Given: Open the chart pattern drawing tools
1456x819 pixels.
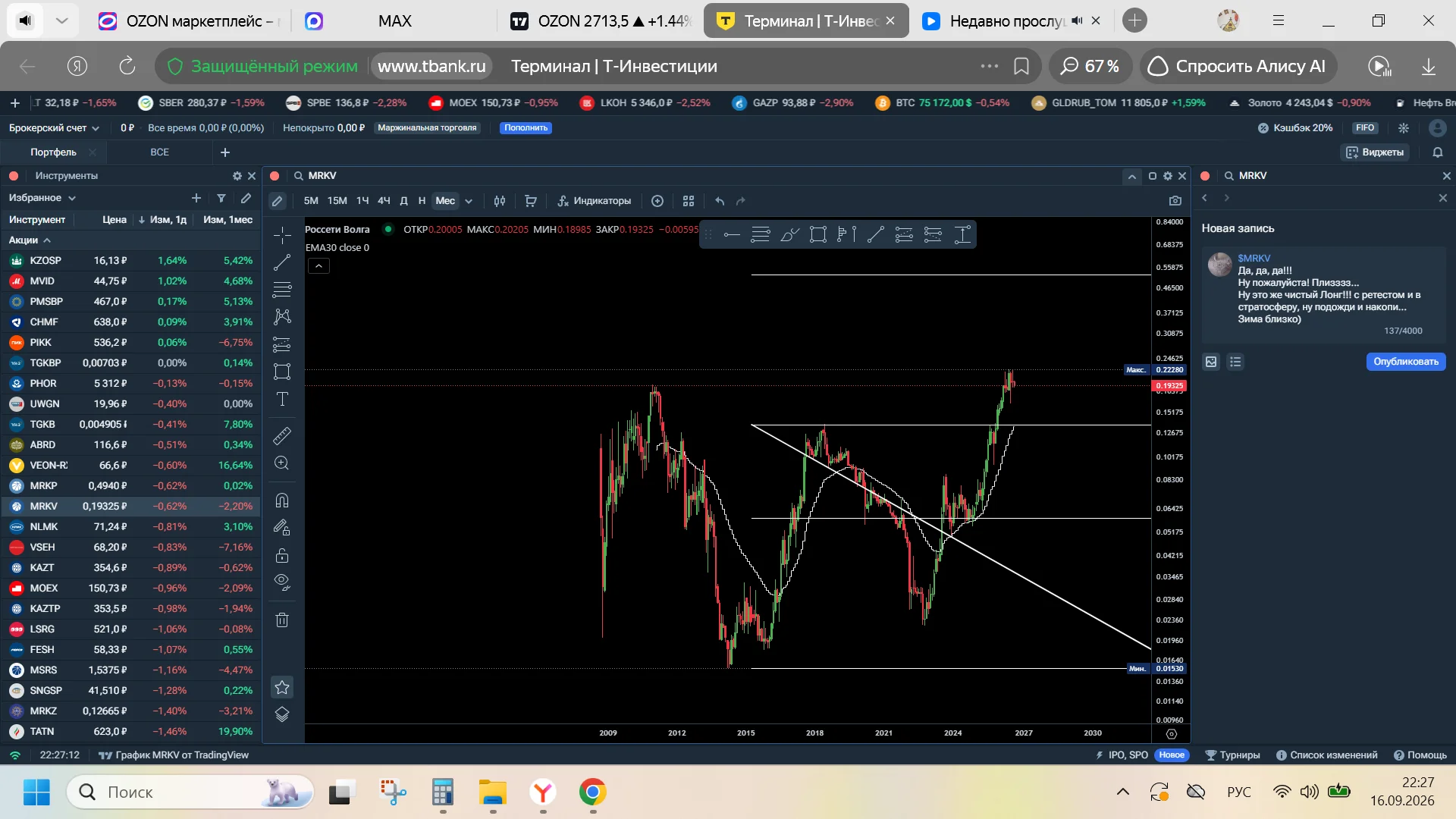Looking at the screenshot, I should [x=282, y=317].
